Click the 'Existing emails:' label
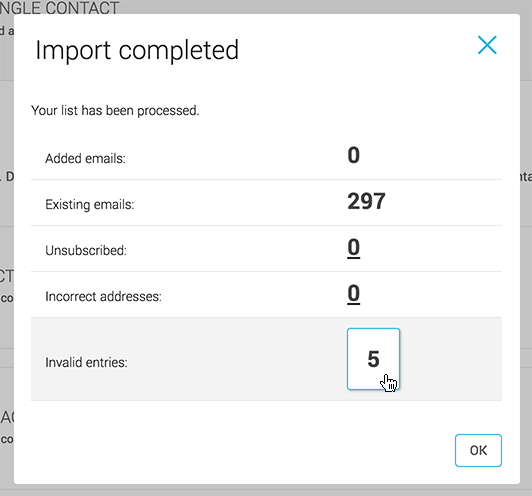Viewport: 532px width, 496px height. [x=90, y=205]
